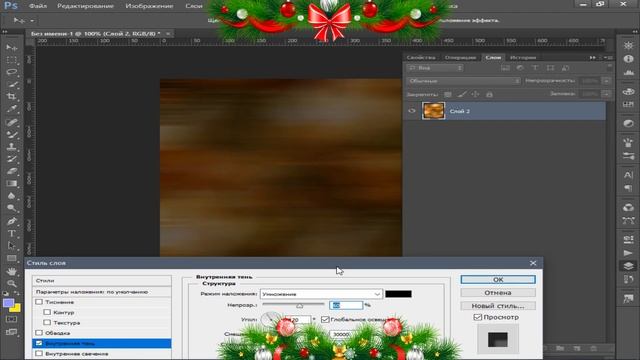Open the layer blend mode Обычные dropdown
The height and width of the screenshot is (360, 640).
(464, 81)
